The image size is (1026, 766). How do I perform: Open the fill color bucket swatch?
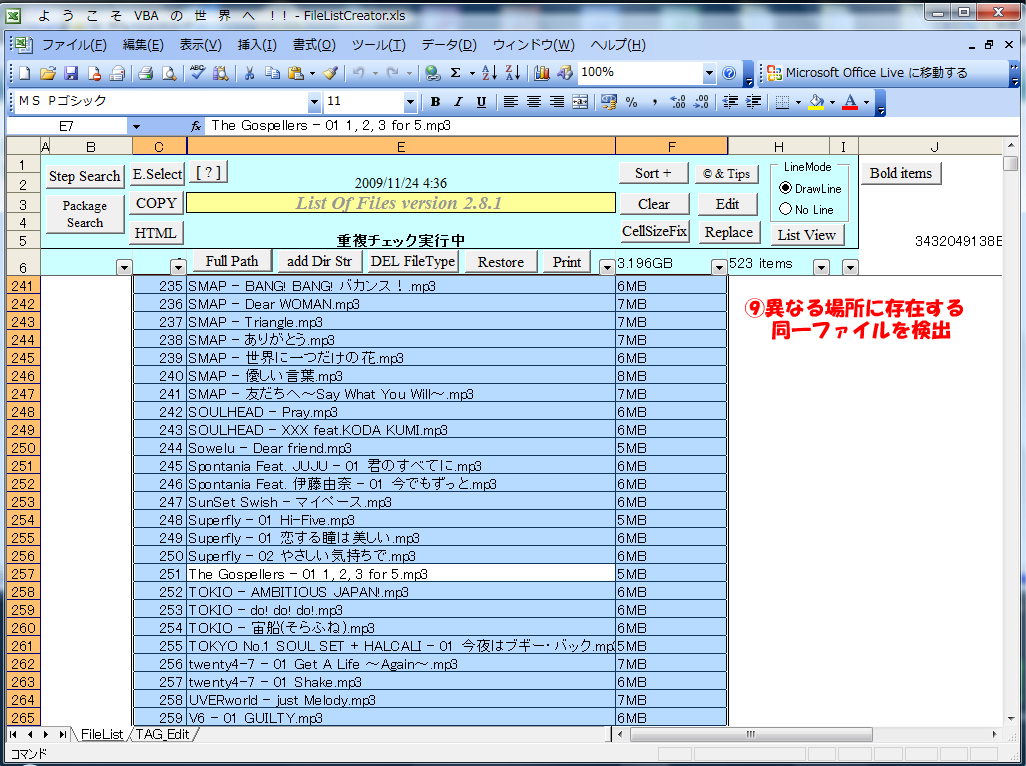[815, 101]
